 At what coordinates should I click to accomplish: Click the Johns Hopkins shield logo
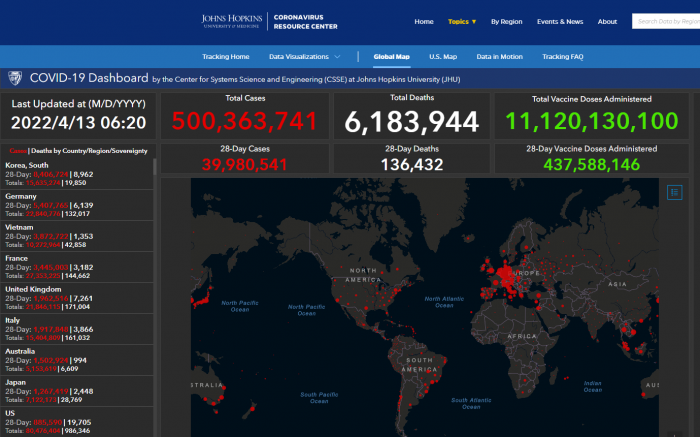click(15, 78)
